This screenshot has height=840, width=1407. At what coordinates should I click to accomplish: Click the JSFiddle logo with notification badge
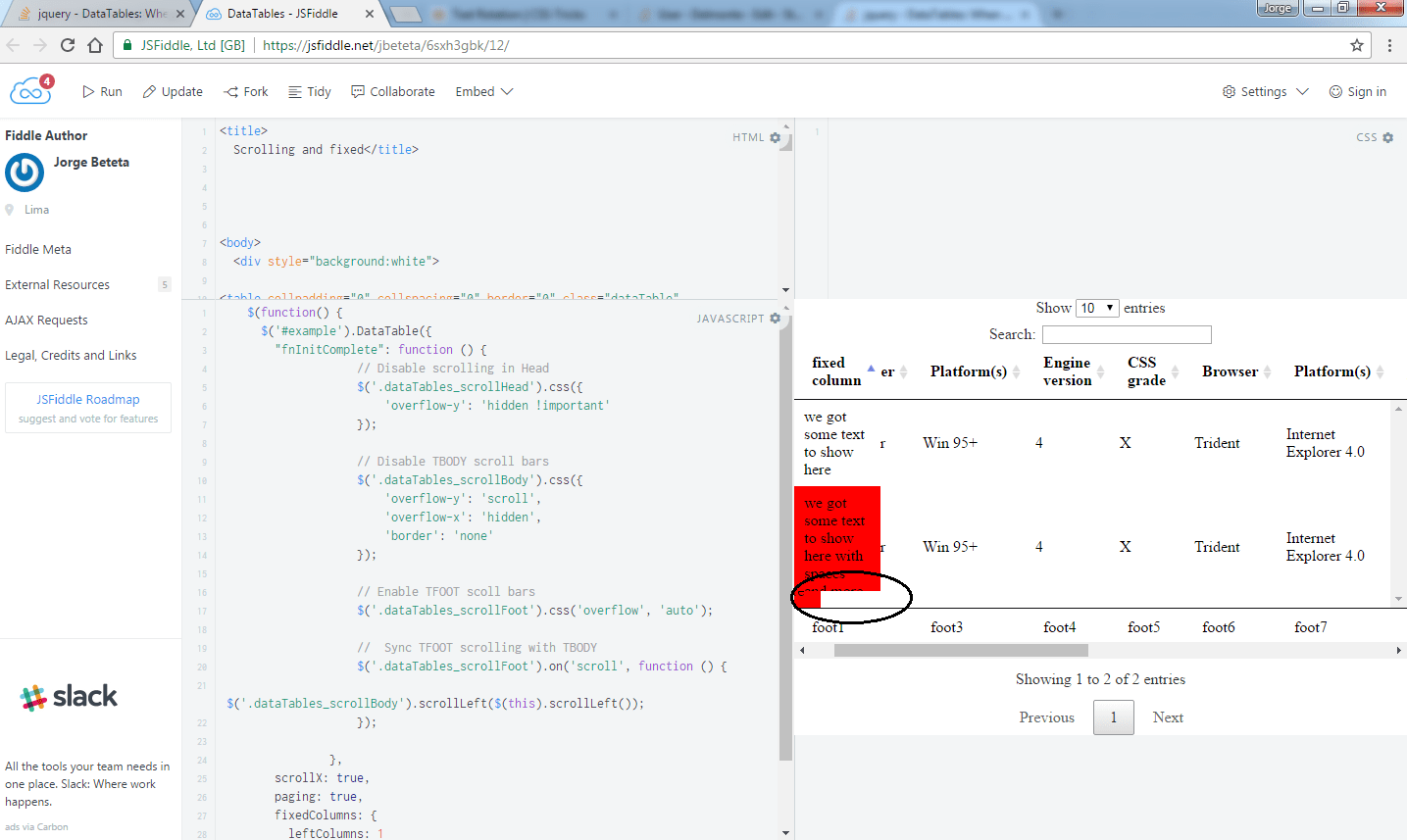(x=29, y=88)
